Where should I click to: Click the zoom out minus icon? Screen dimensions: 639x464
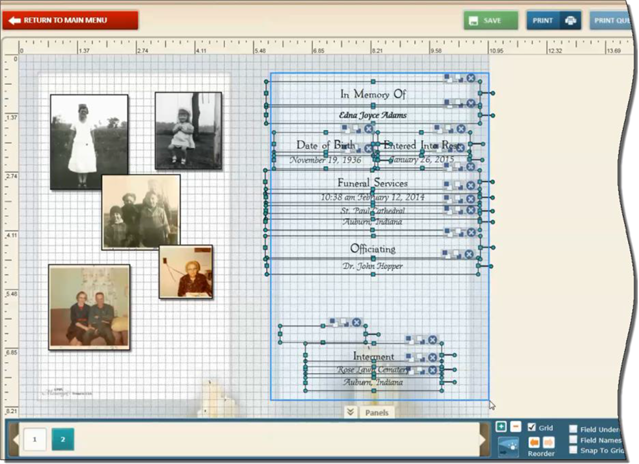[x=515, y=427]
